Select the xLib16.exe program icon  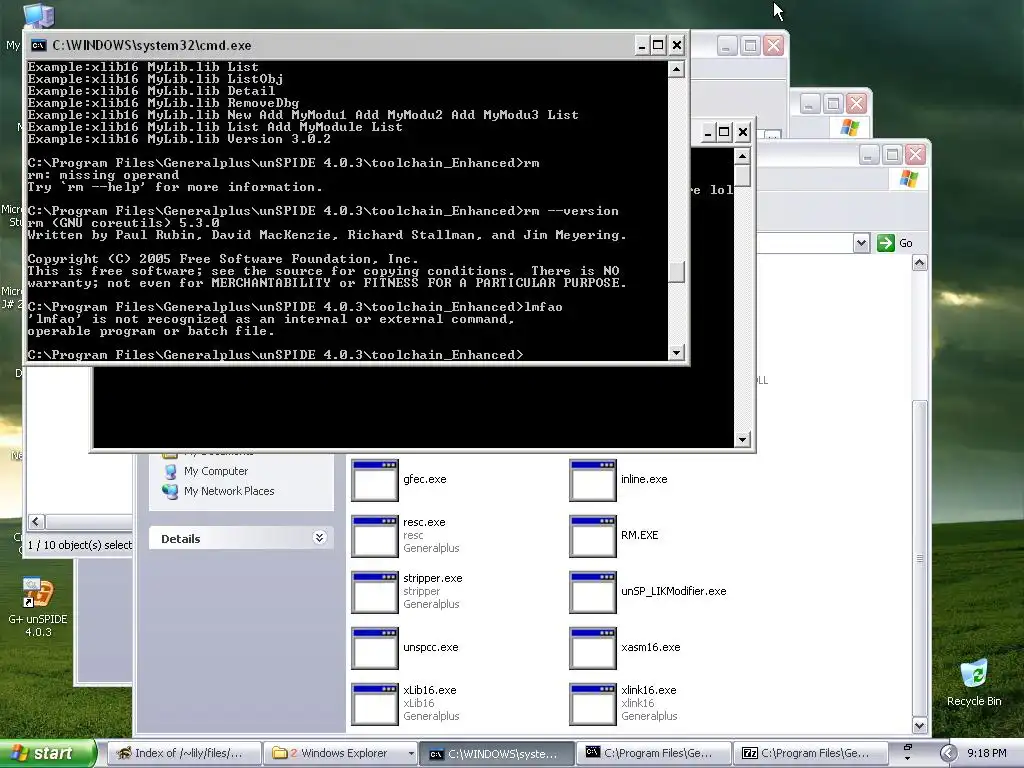(374, 705)
